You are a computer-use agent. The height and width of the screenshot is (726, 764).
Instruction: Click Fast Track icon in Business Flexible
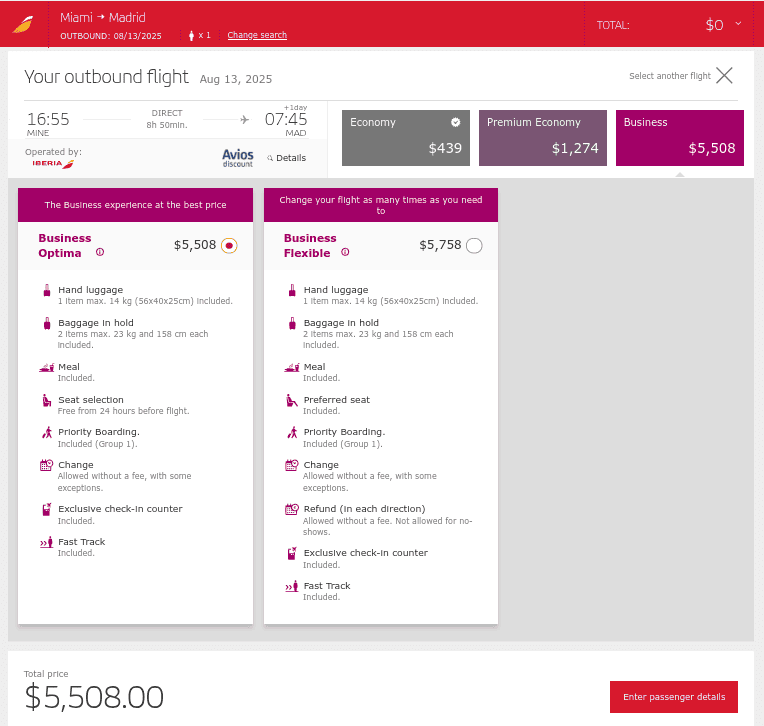pos(291,586)
